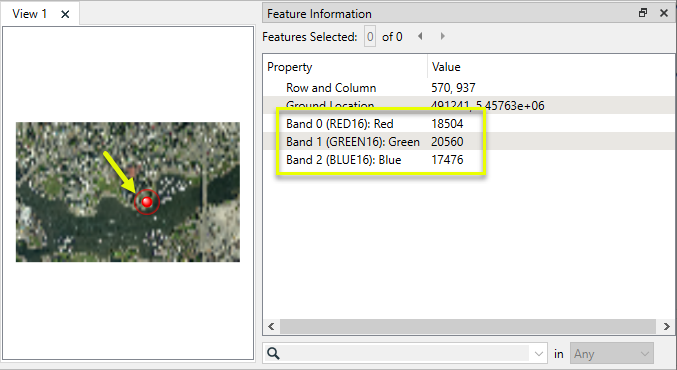Open the search history dropdown arrow
Image resolution: width=677 pixels, height=370 pixels.
point(538,354)
